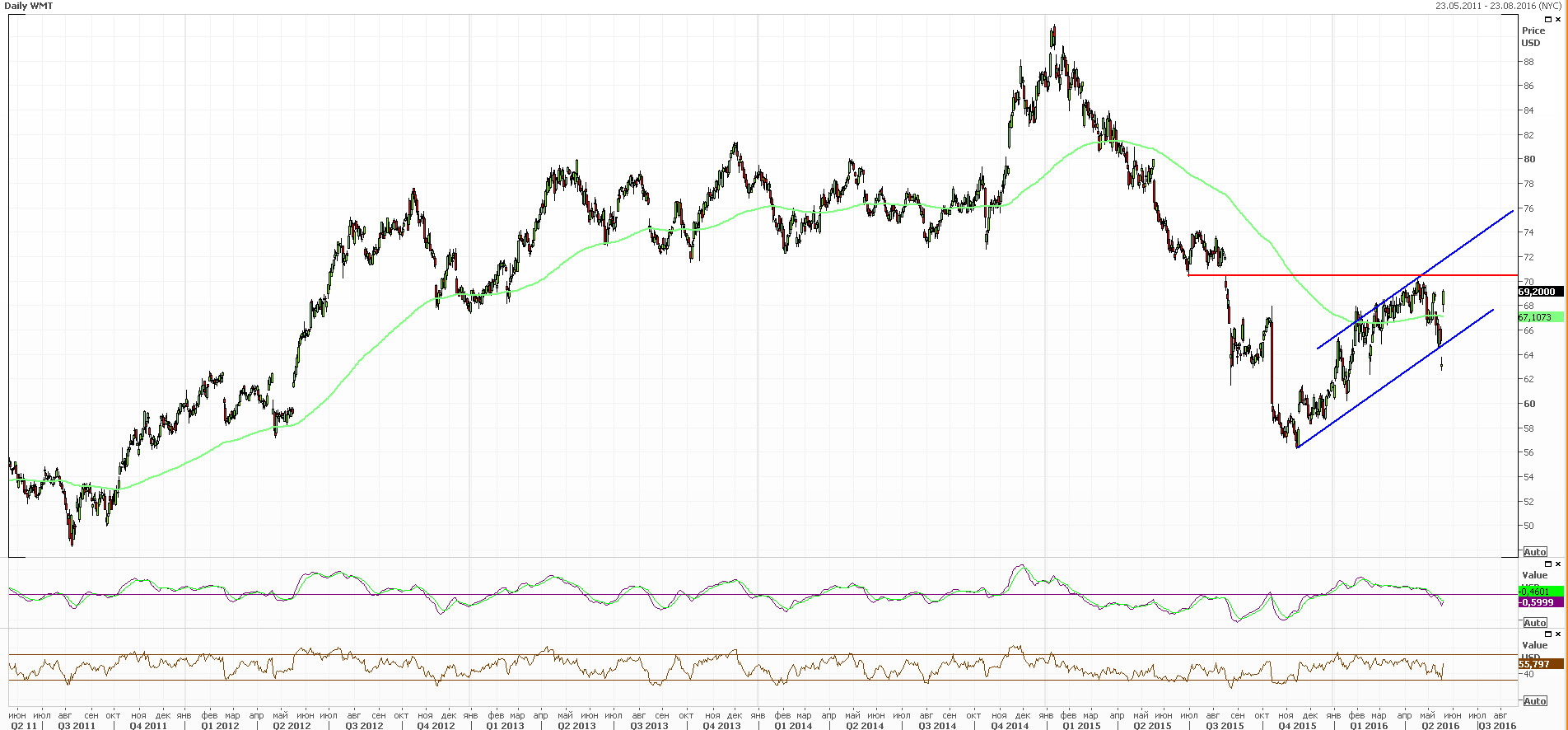The height and width of the screenshot is (730, 1568).
Task: Click Auto button in the middle indicator panel
Action: [1535, 623]
